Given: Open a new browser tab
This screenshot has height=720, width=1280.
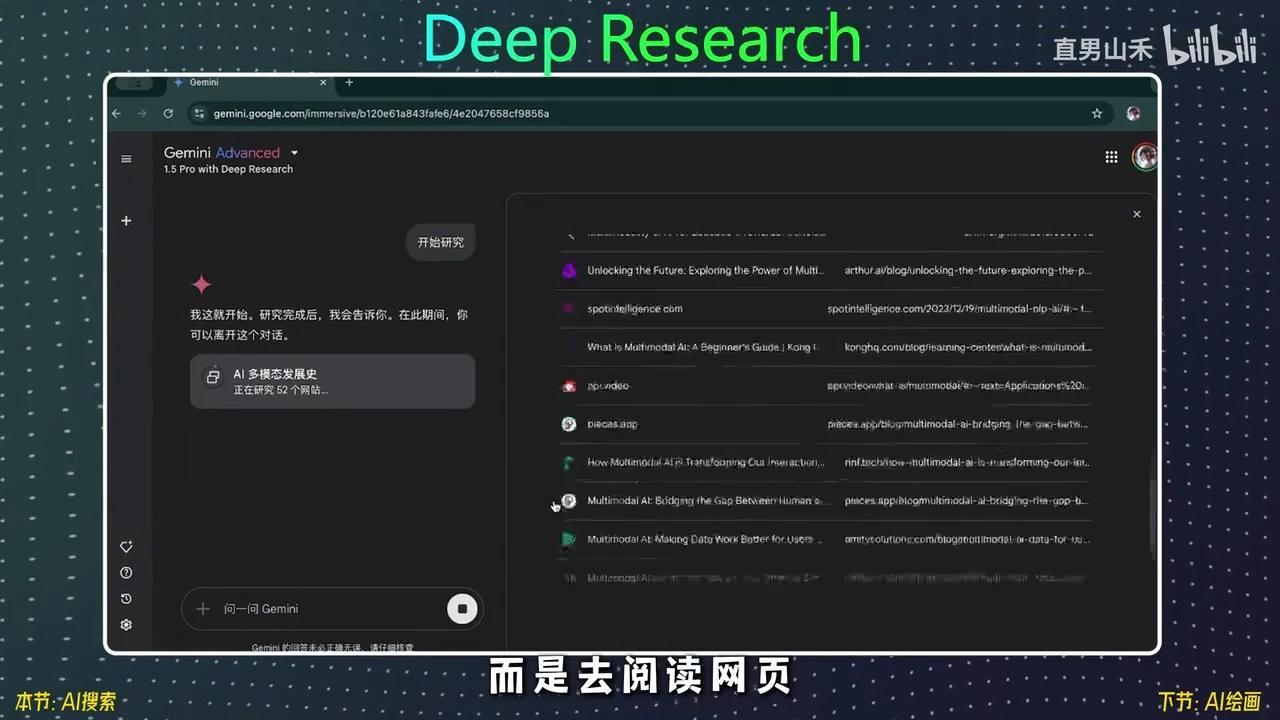Looking at the screenshot, I should tap(349, 83).
